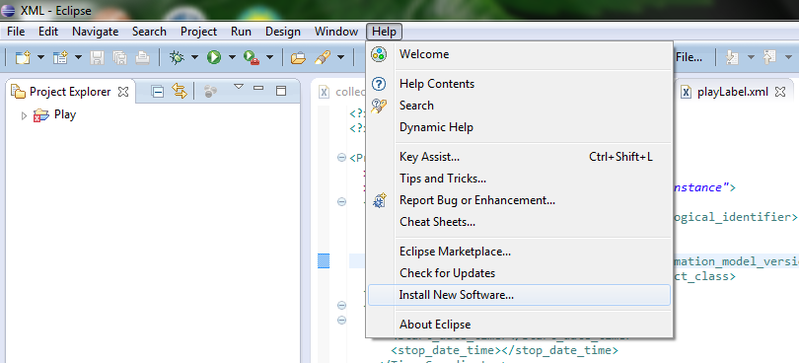Click the stop_date_time line in editor
The image size is (799, 363).
coord(504,350)
